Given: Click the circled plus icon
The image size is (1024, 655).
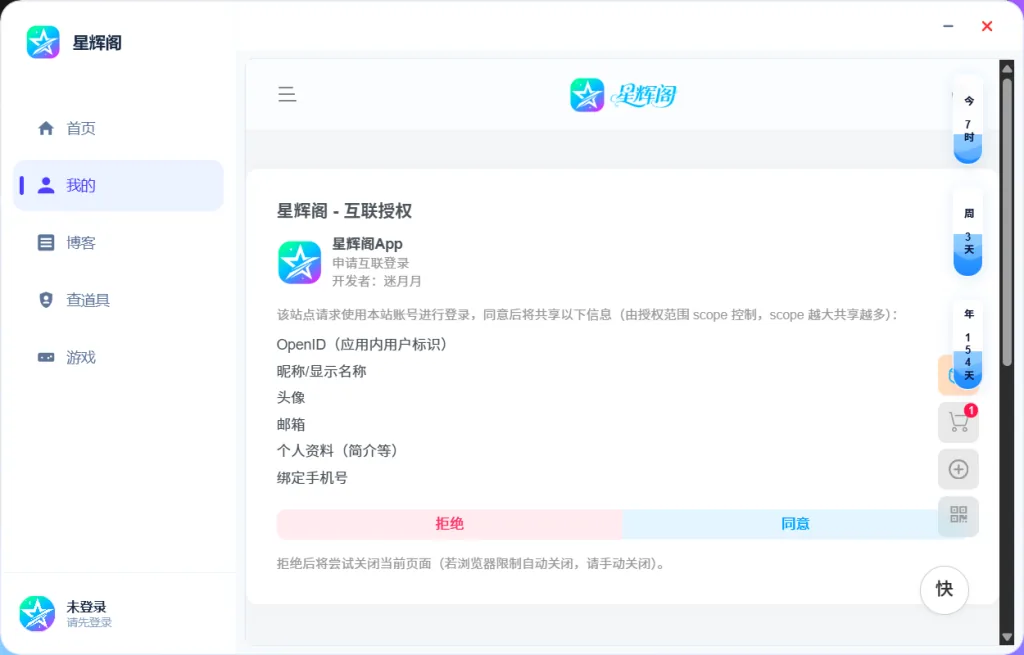Looking at the screenshot, I should [x=958, y=469].
